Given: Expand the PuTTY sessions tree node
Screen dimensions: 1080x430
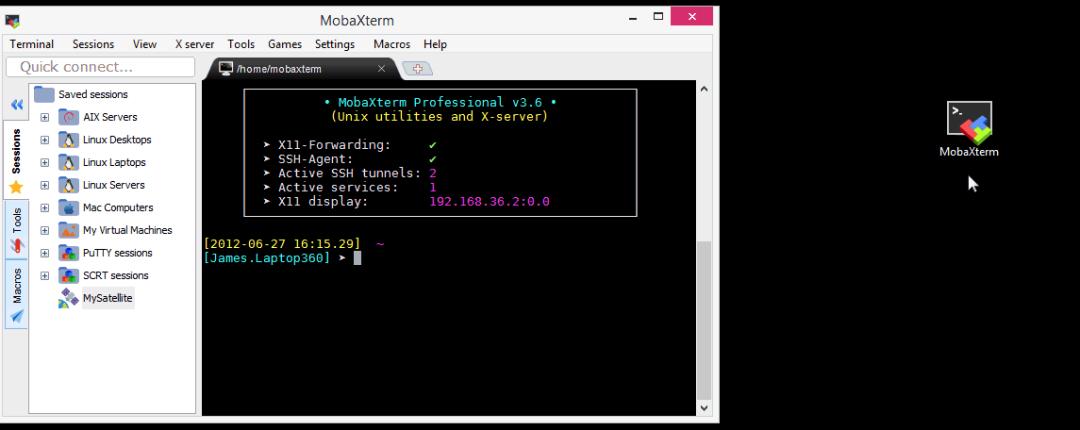Looking at the screenshot, I should [x=45, y=253].
